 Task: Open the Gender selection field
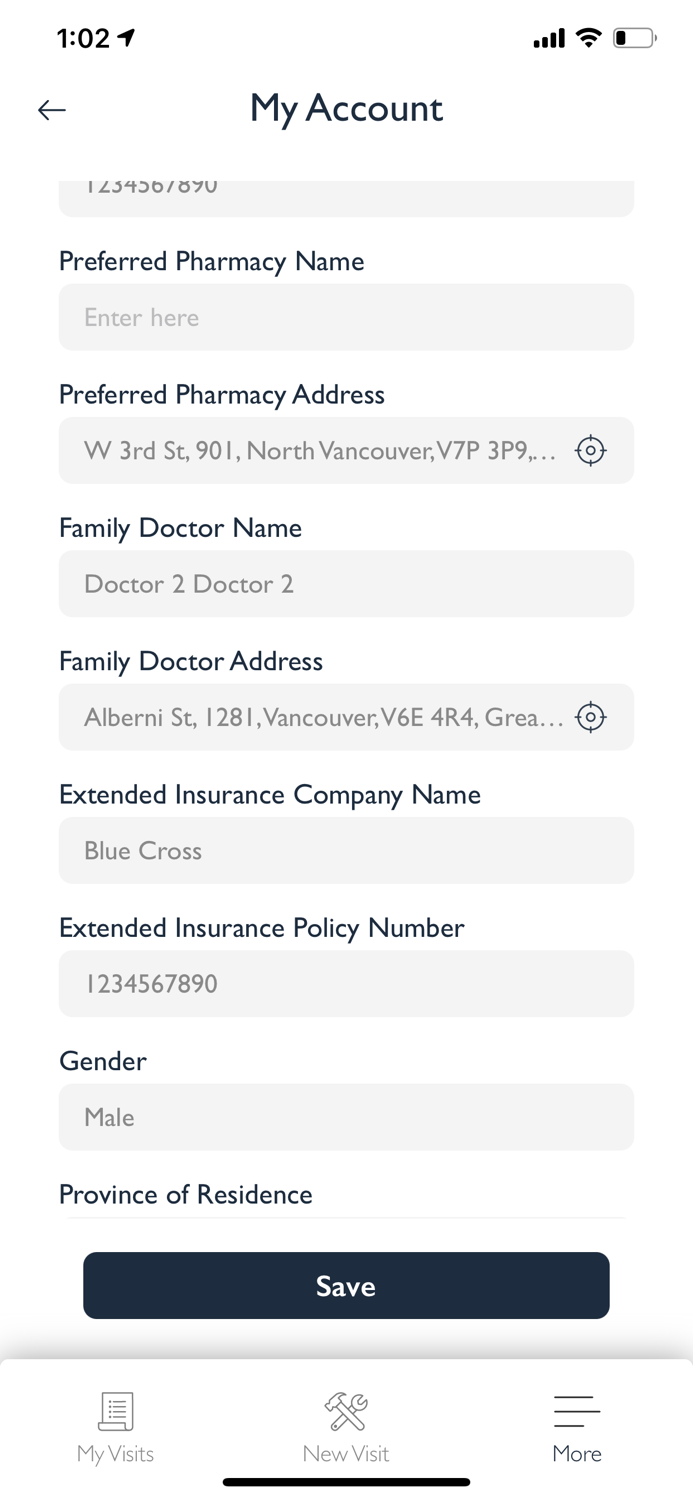[x=346, y=1117]
